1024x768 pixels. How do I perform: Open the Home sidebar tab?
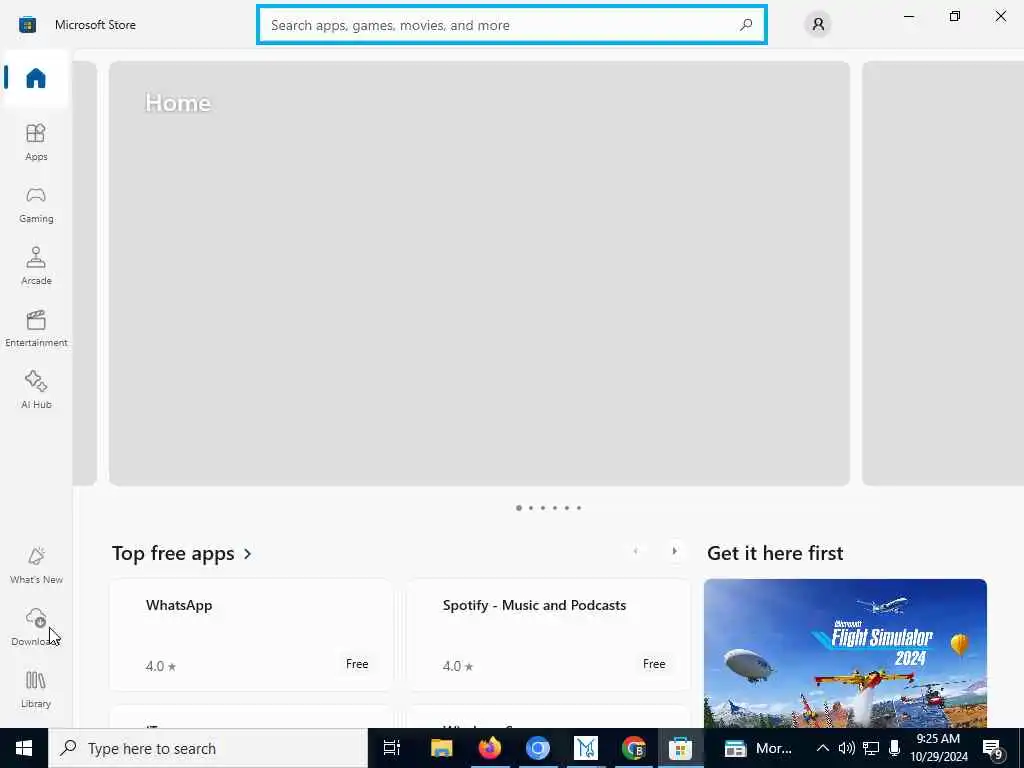coord(36,78)
